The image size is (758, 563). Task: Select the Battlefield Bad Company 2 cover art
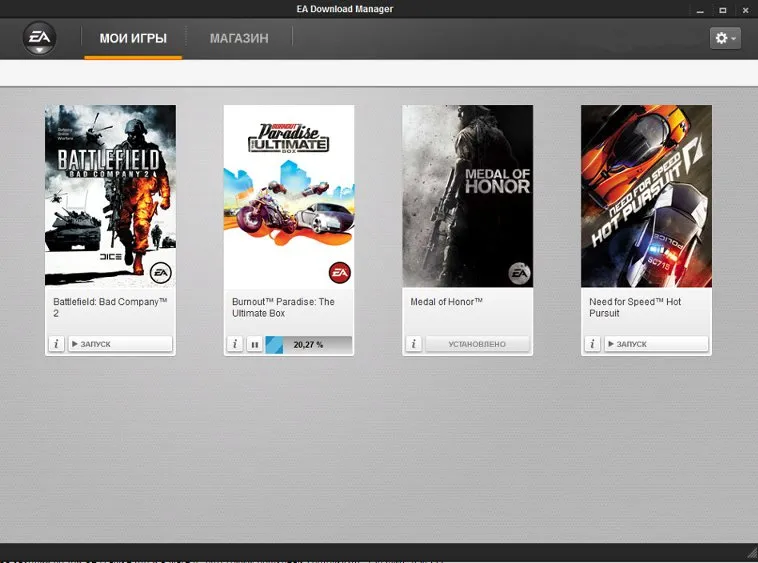(110, 196)
